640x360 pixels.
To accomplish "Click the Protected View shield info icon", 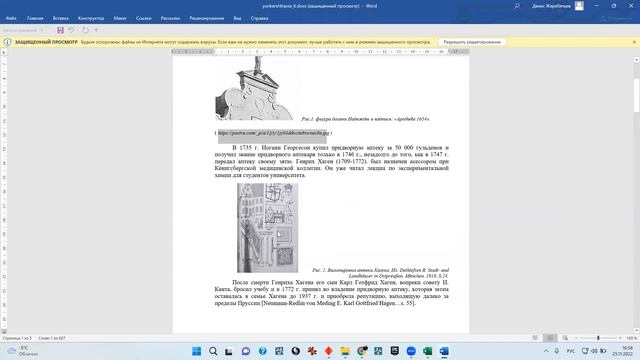I will click(7, 42).
